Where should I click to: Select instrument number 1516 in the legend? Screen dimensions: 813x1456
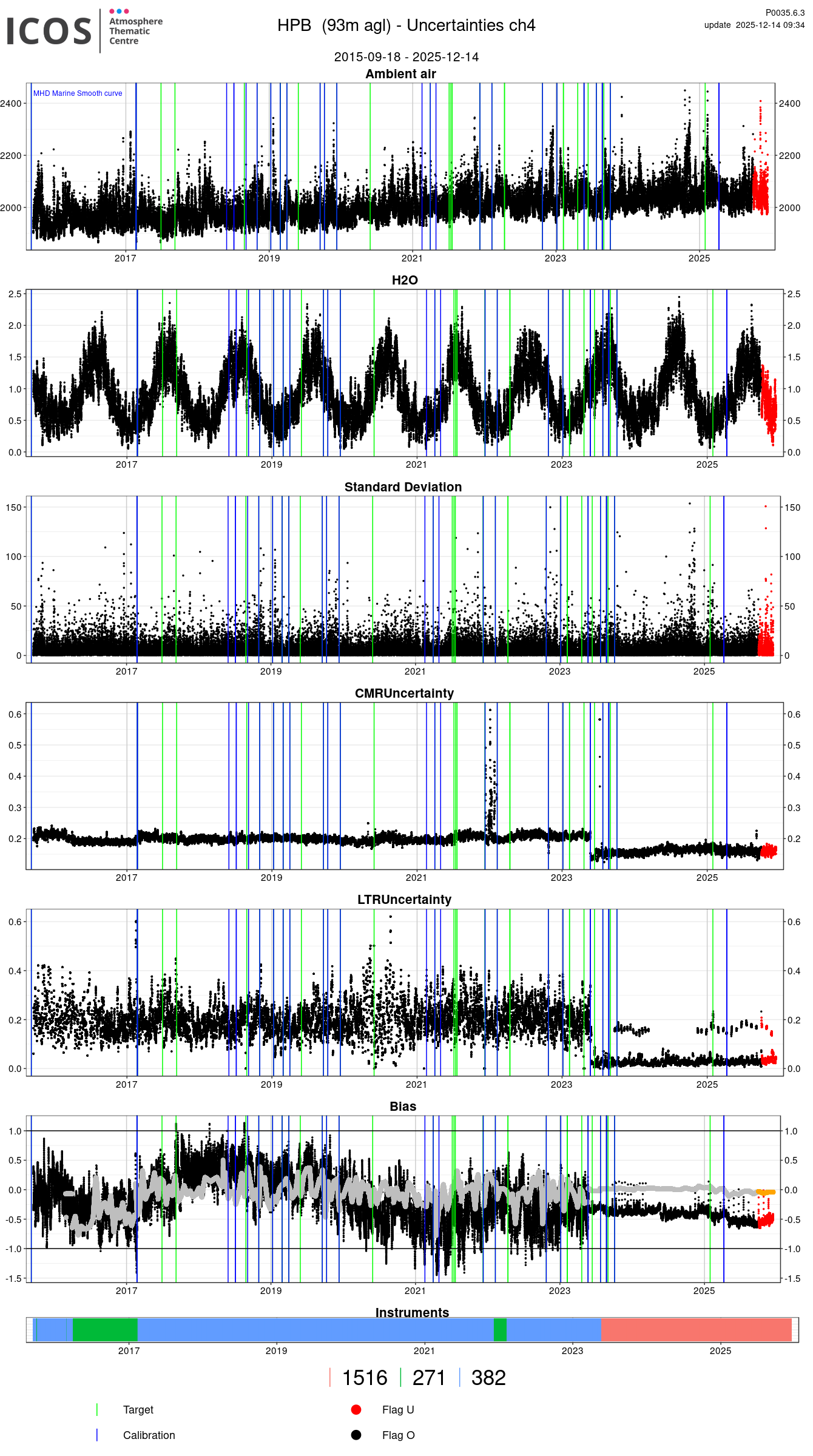[x=364, y=1378]
